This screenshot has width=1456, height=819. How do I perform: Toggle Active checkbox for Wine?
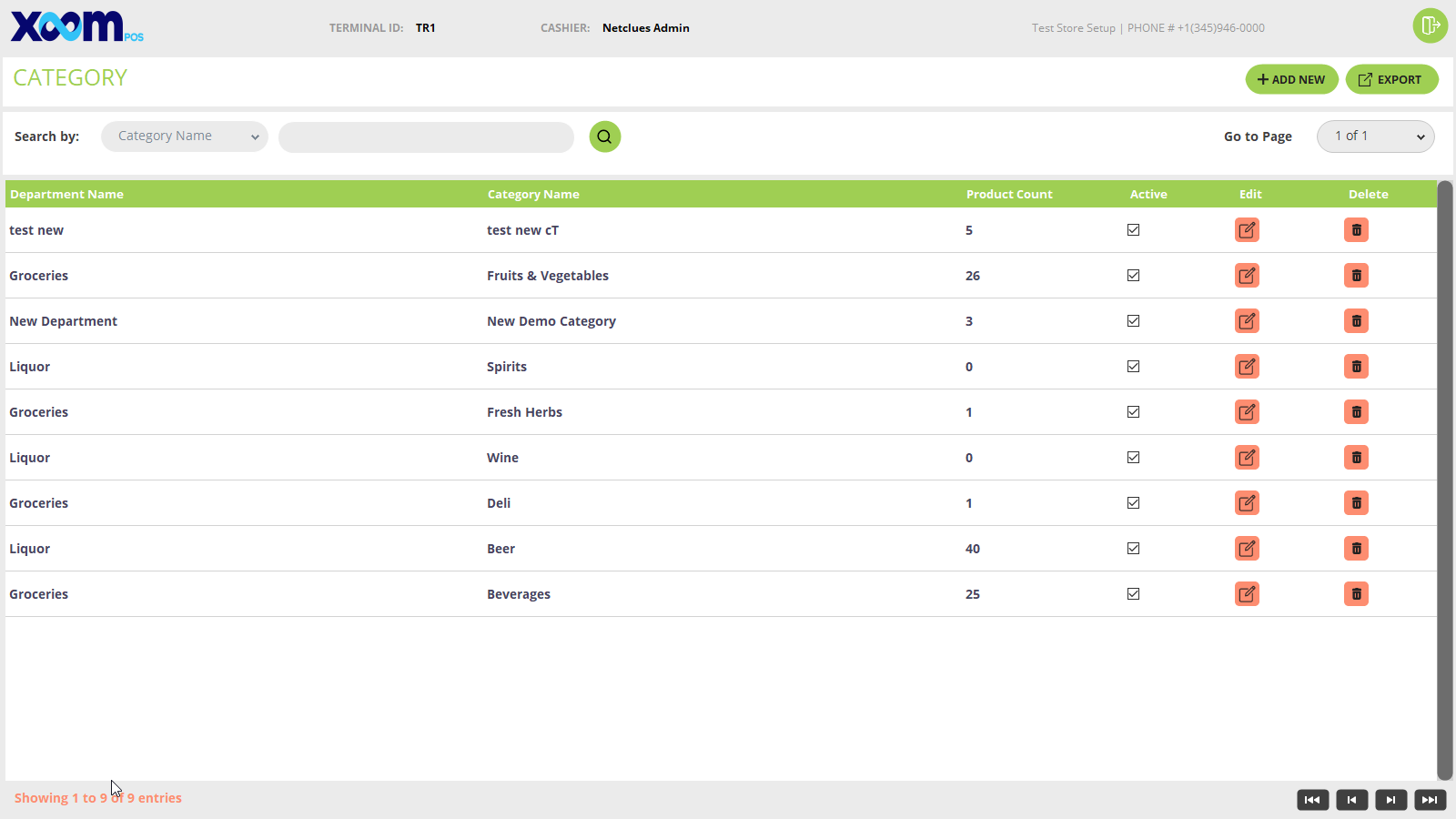[1133, 458]
